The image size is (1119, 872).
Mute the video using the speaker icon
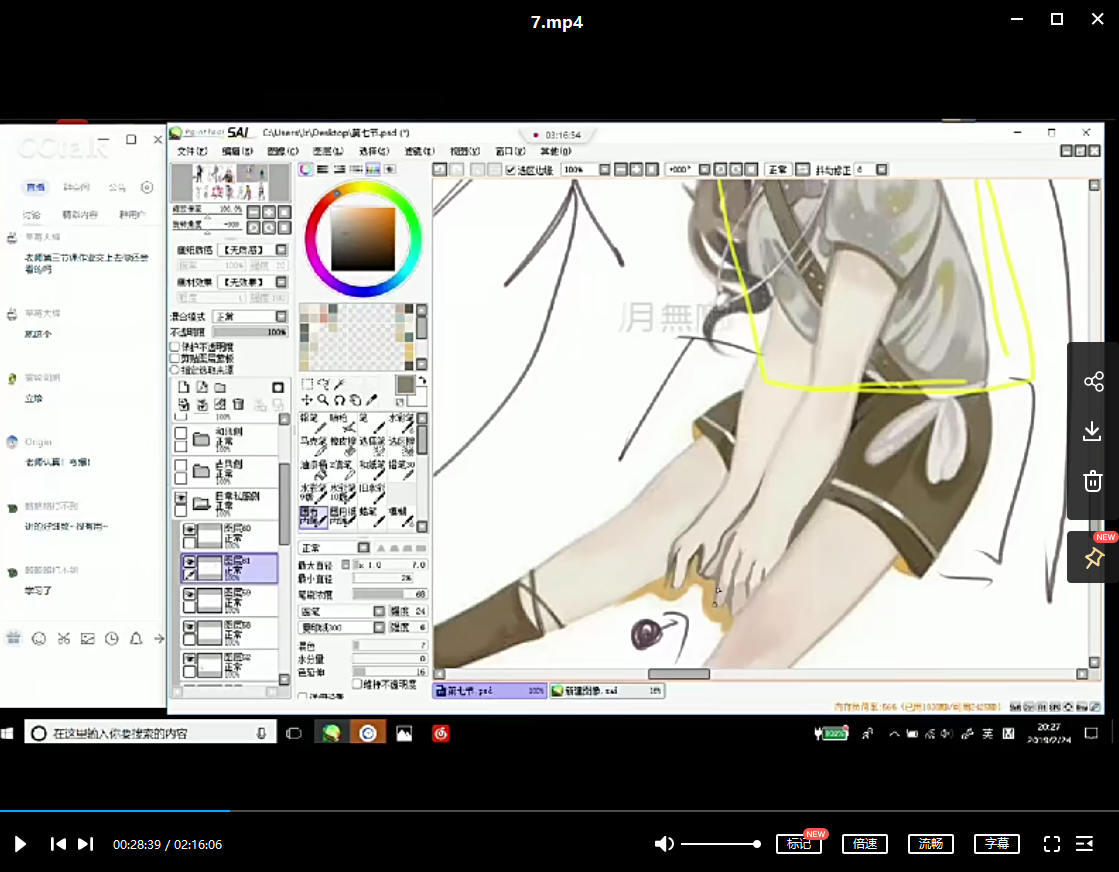[664, 844]
